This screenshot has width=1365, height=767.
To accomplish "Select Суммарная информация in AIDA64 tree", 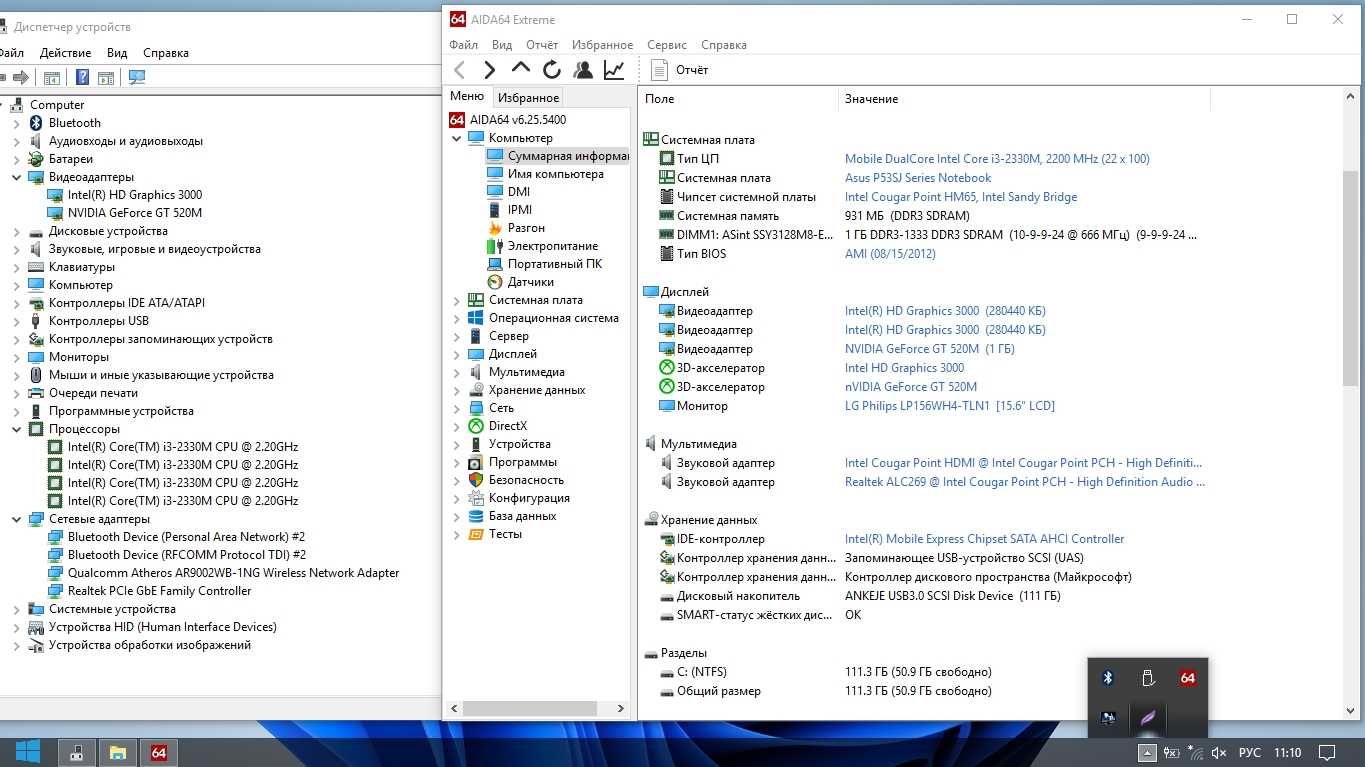I will (x=558, y=156).
